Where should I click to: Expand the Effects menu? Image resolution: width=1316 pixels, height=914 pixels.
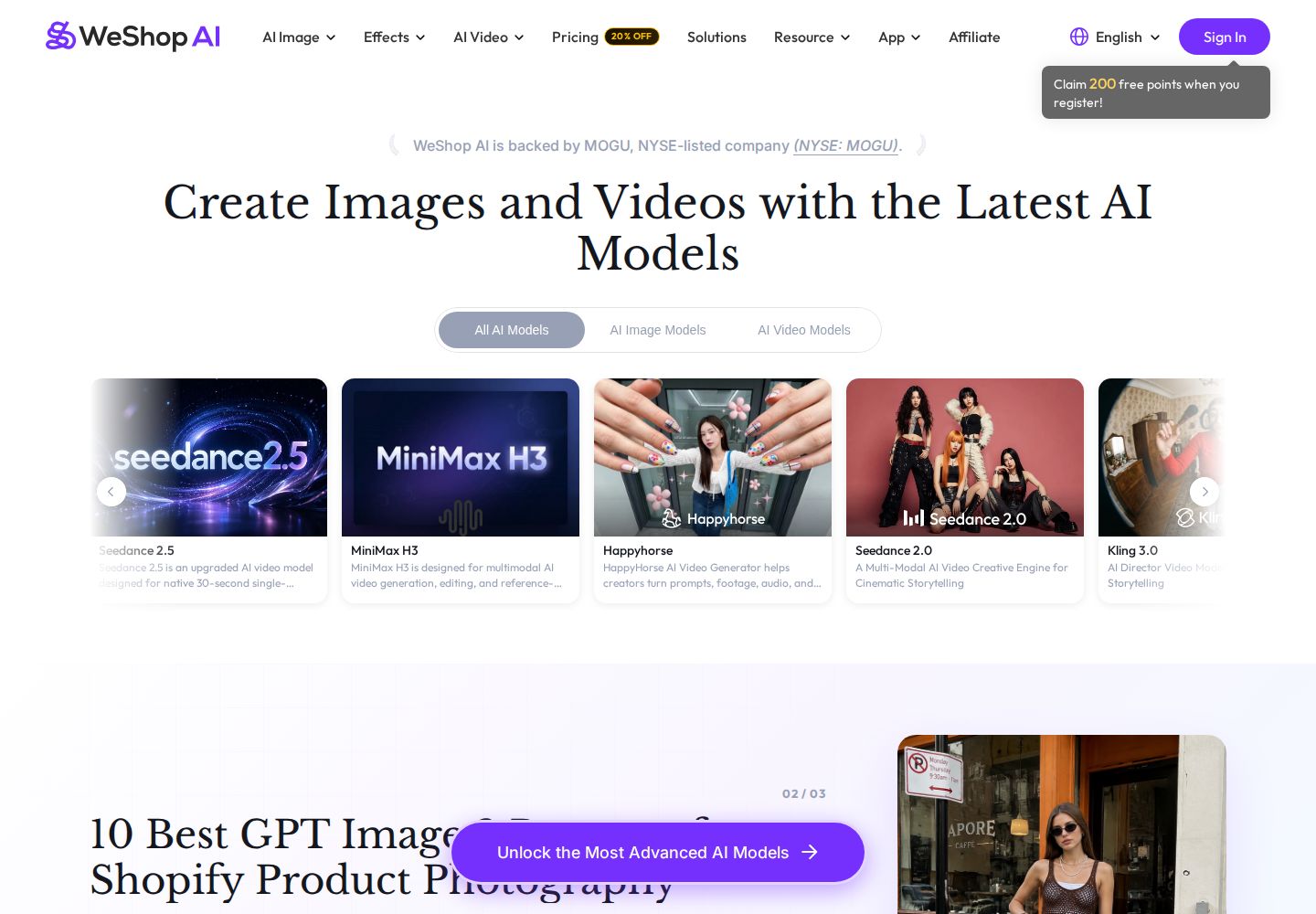(394, 37)
